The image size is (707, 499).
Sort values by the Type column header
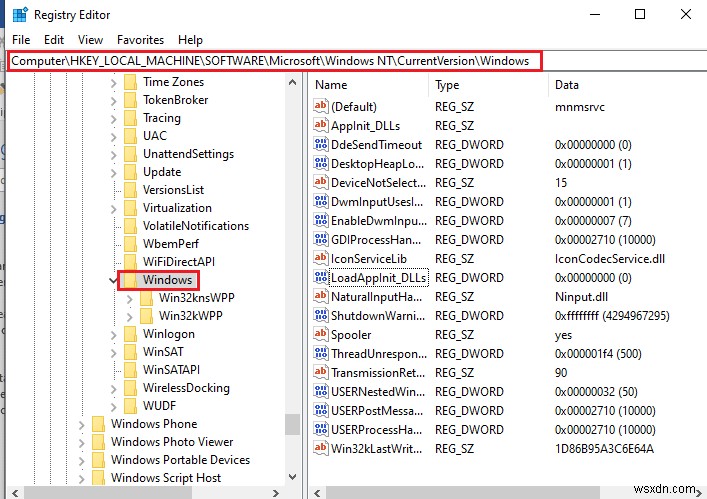point(488,85)
